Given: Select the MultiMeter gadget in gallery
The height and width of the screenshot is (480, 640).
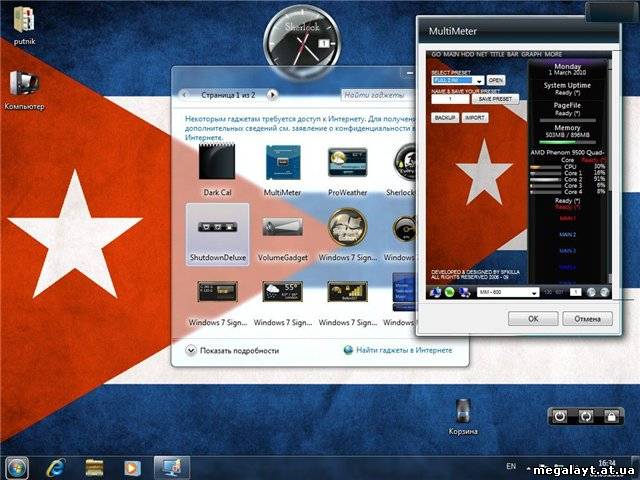Looking at the screenshot, I should coord(283,162).
